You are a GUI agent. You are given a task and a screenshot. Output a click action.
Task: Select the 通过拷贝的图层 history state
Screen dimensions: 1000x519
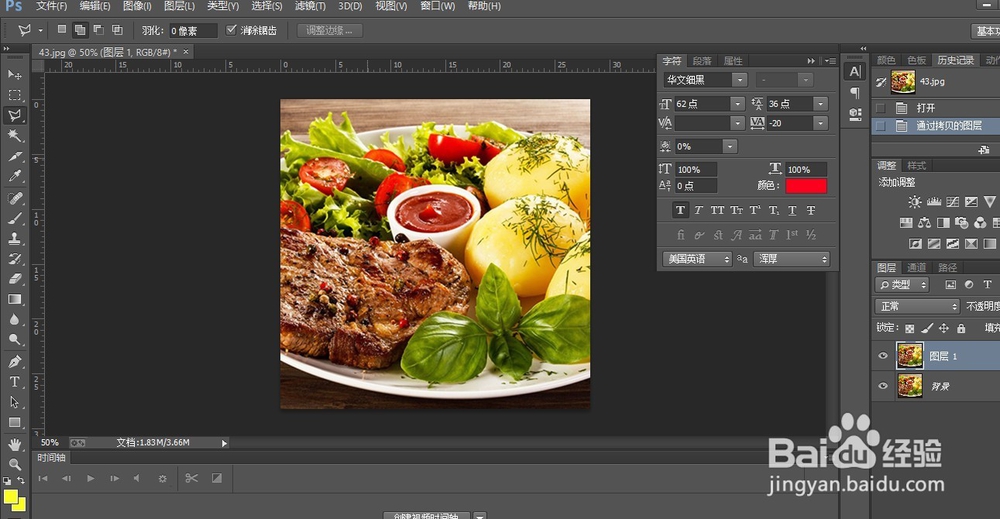948,126
